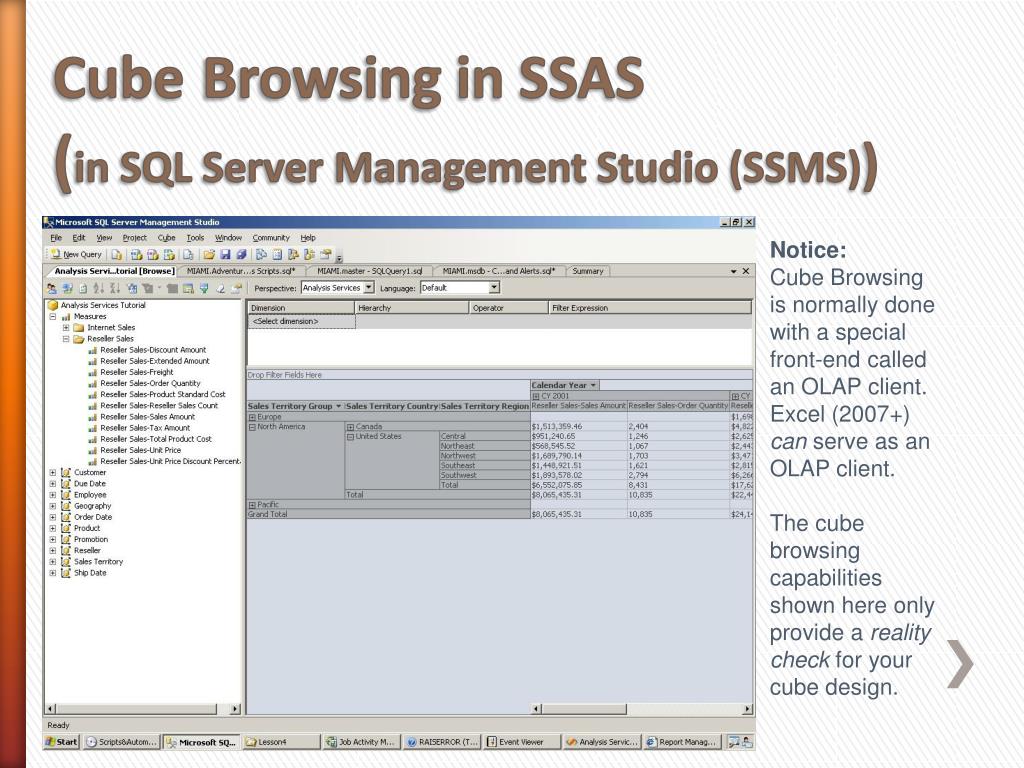This screenshot has width=1024, height=768.
Task: Select the Sales Territory dimension node
Action: pyautogui.click(x=99, y=562)
